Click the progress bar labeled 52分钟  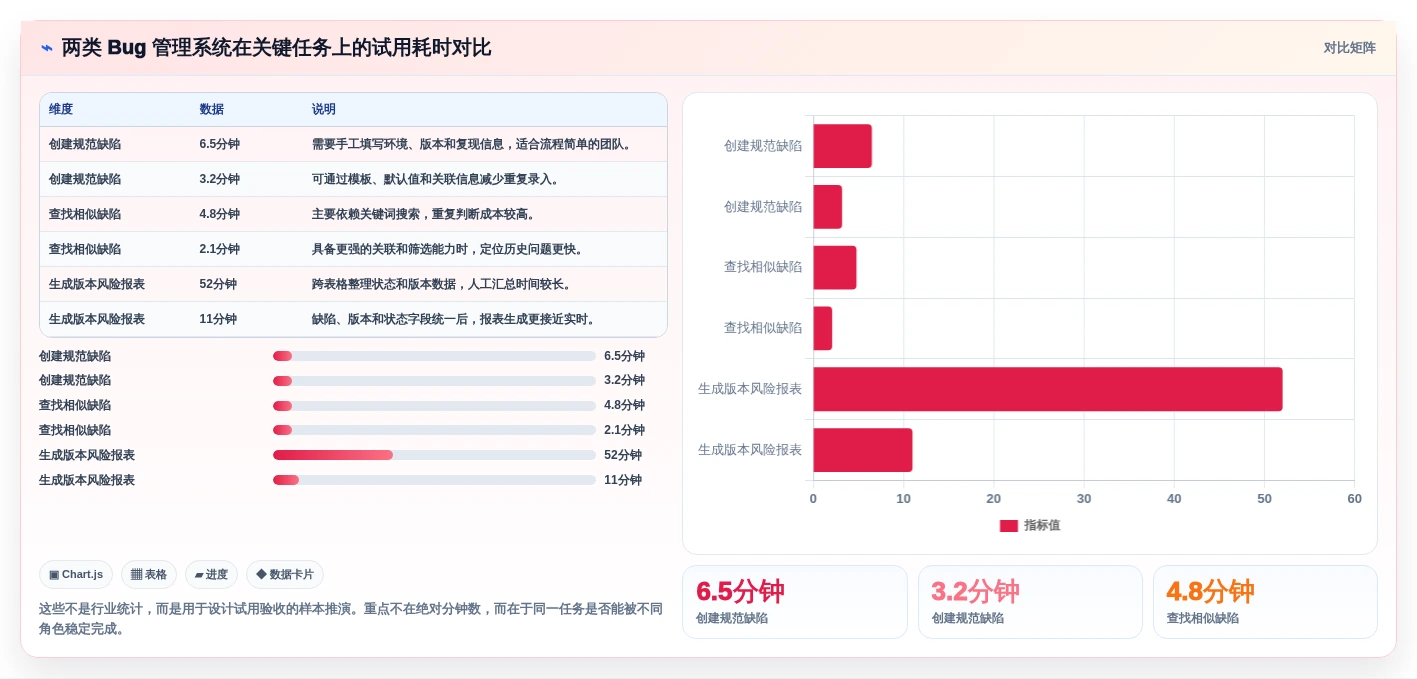click(x=434, y=455)
